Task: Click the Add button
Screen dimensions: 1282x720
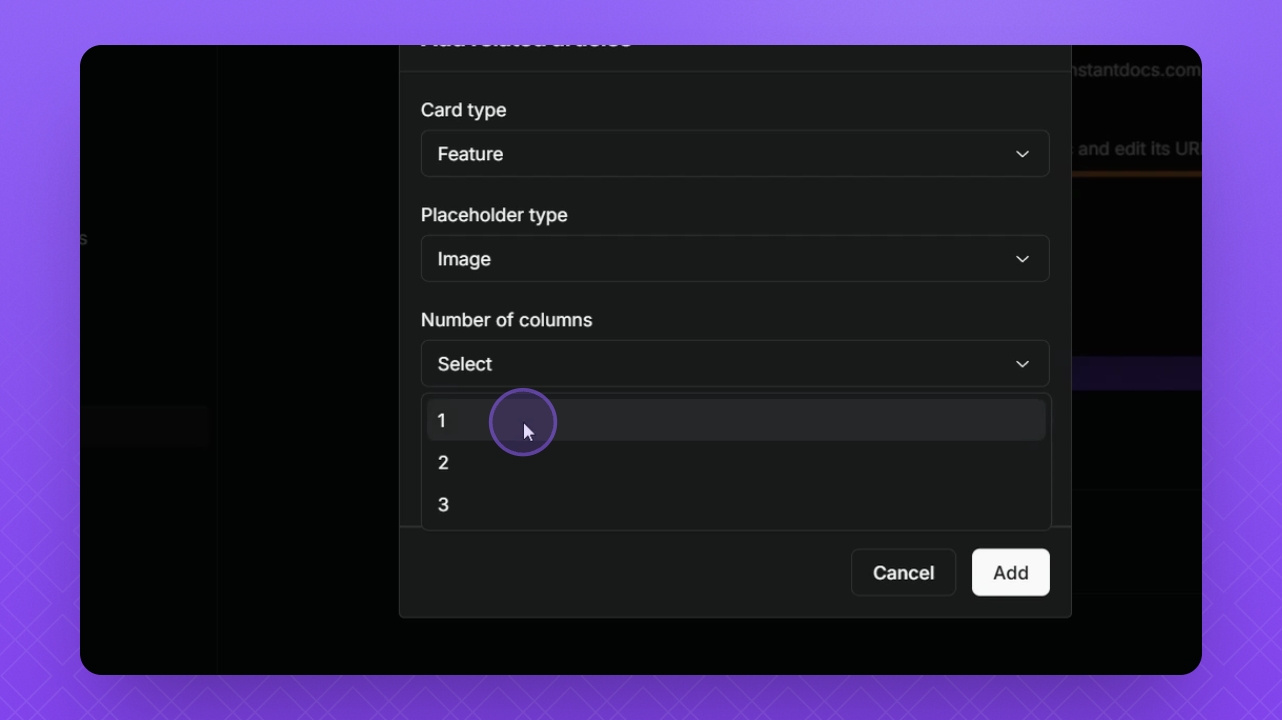Action: coord(1011,573)
